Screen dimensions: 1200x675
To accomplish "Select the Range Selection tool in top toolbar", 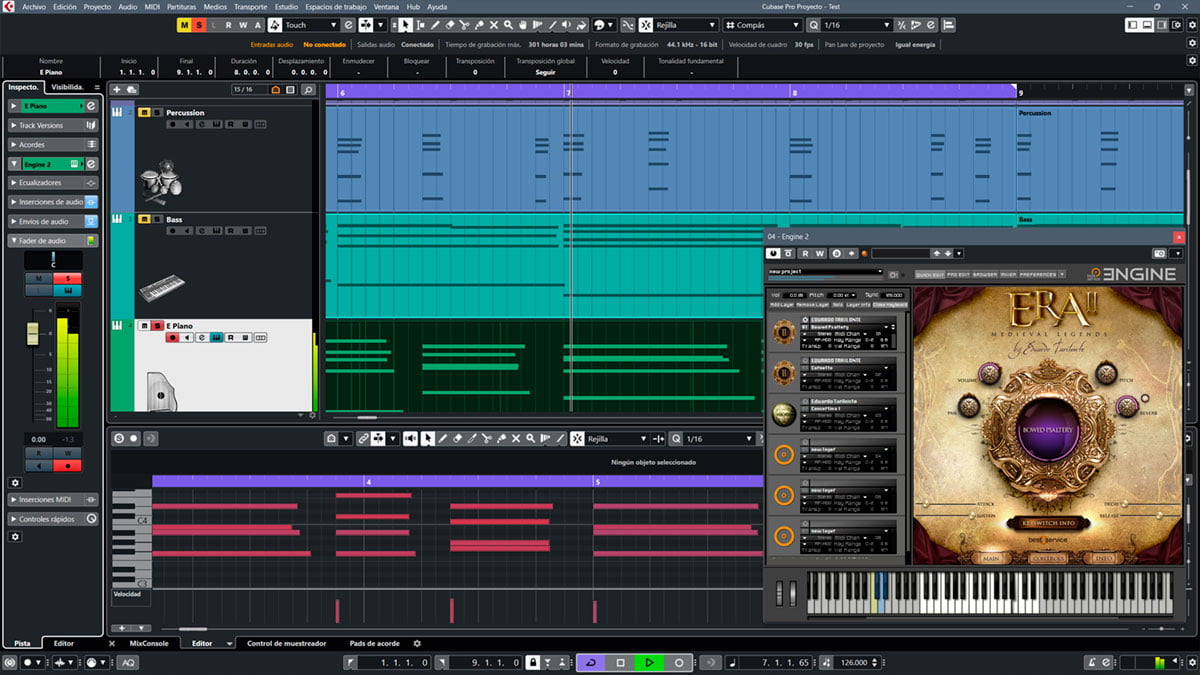I will (x=420, y=25).
